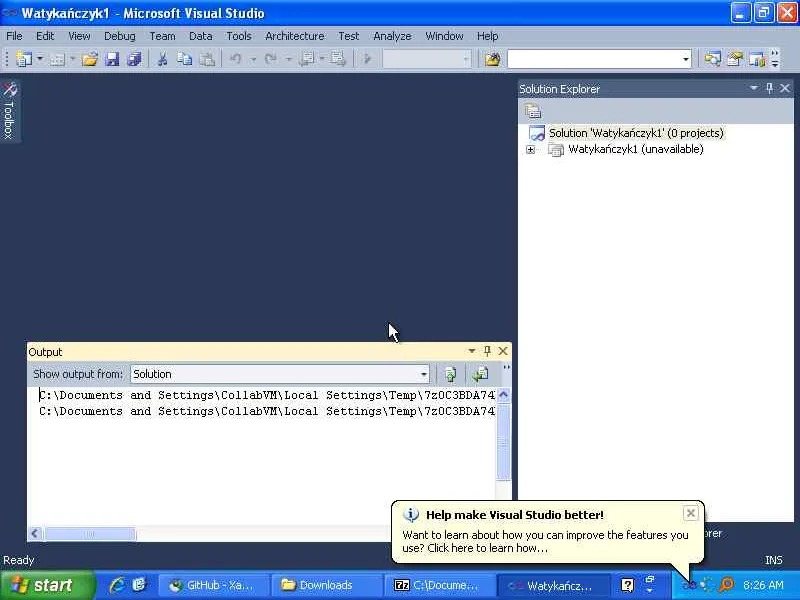Select Watykańczyk1 (unavailable) project item

[x=636, y=149]
